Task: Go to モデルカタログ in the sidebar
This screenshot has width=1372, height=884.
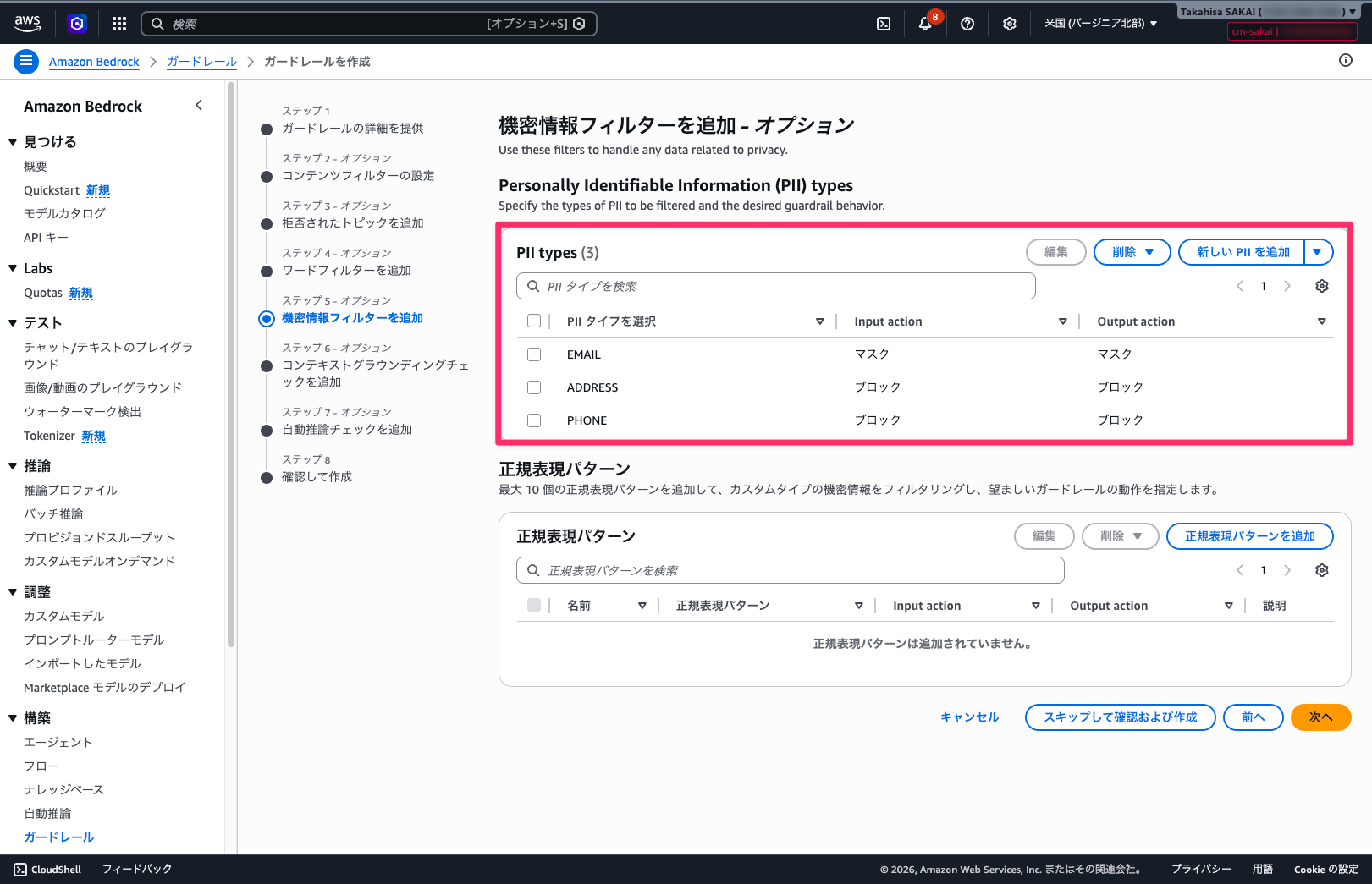Action: point(64,213)
